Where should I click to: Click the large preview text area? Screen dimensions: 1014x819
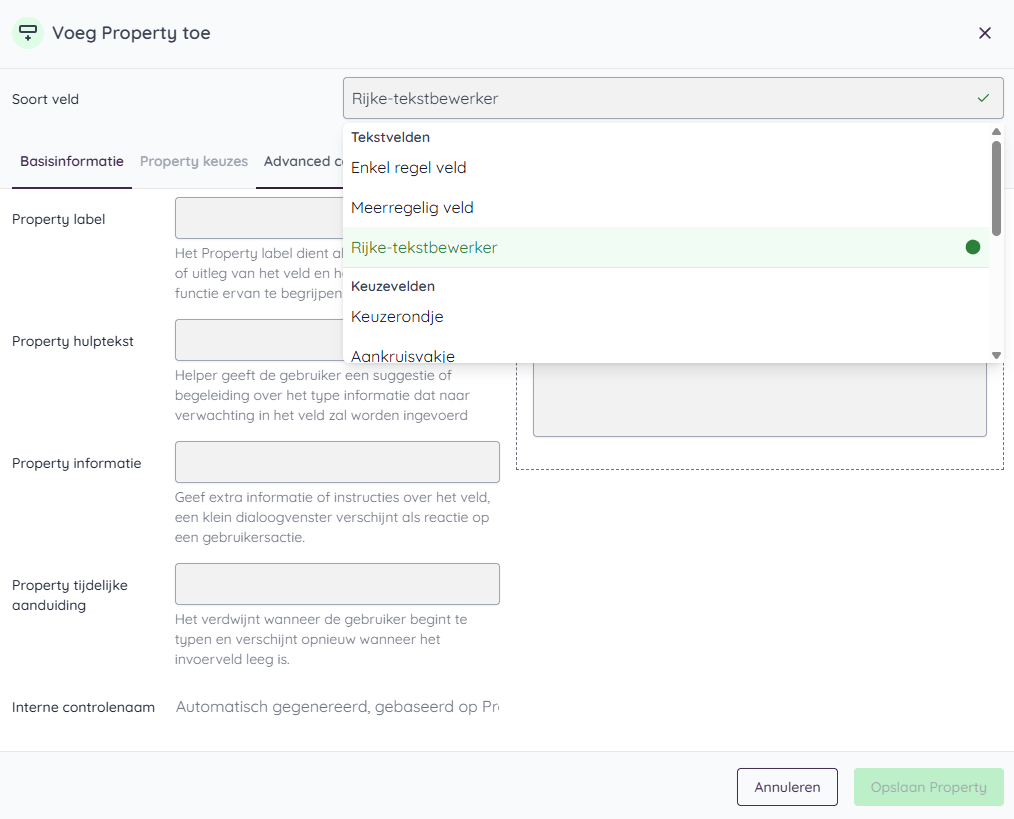759,400
